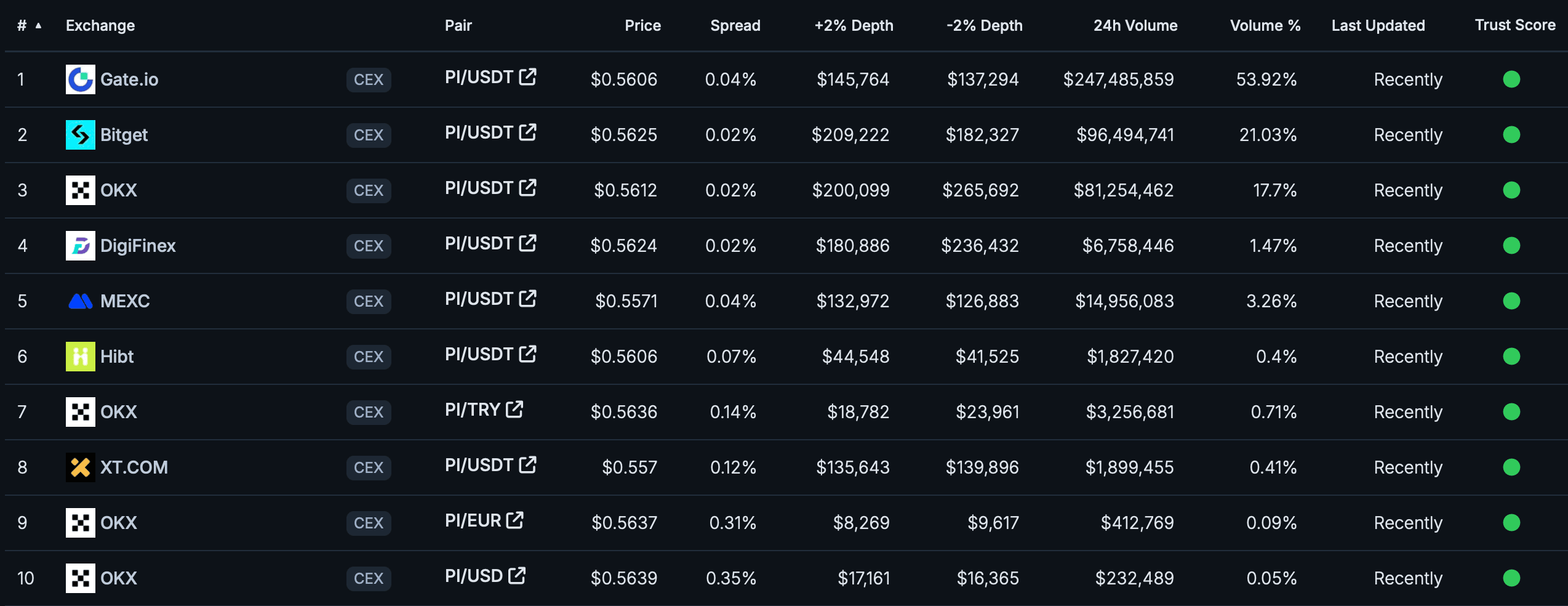Viewport: 1568px width, 606px height.
Task: Click the green trust score dot for Gate.io
Action: click(x=1513, y=79)
